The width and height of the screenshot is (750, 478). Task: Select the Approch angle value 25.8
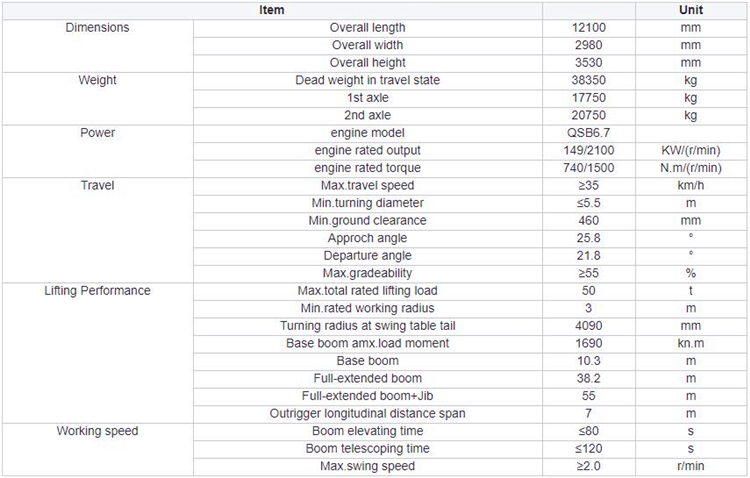click(588, 238)
